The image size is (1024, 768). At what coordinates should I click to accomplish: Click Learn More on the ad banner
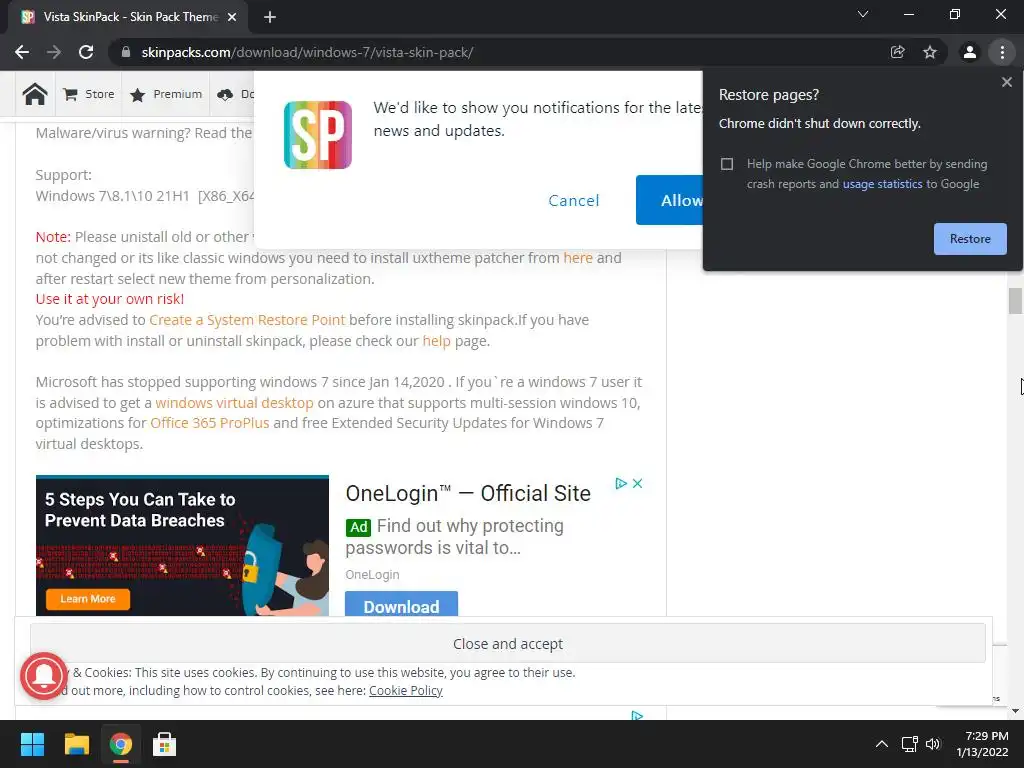[88, 599]
